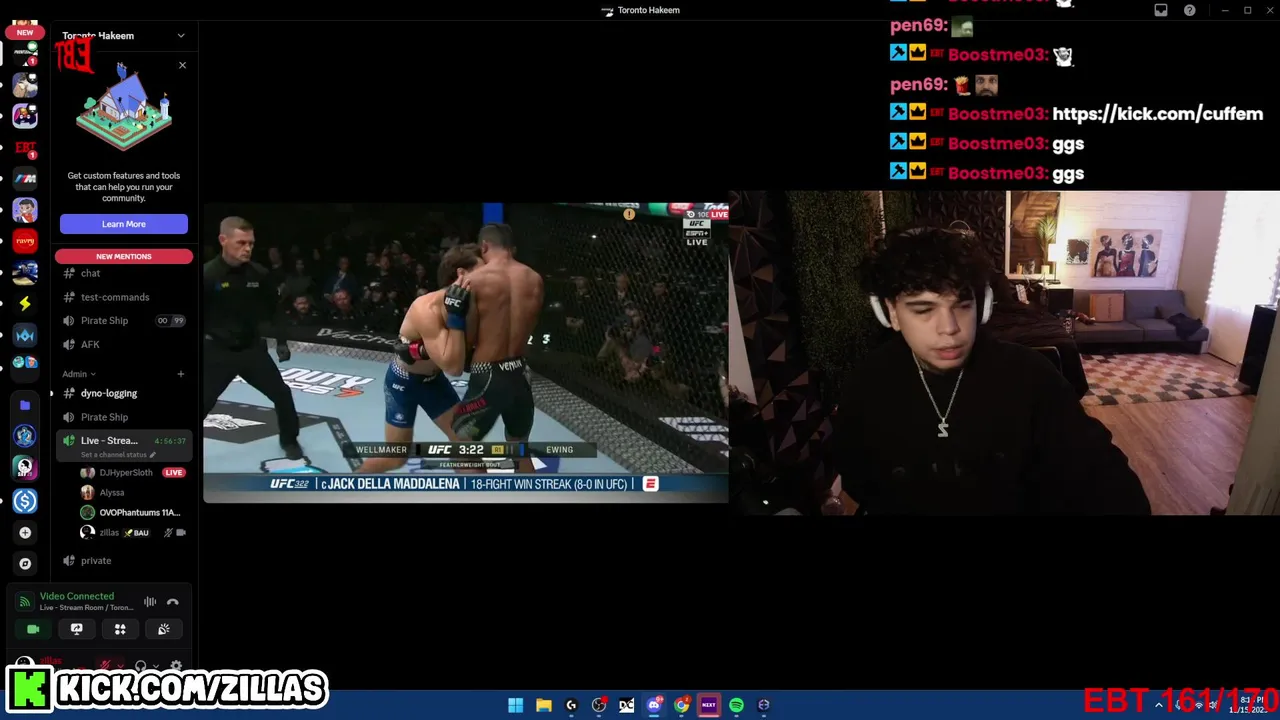1280x720 pixels.
Task: Open the EBT server icon in sidebar
Action: click(25, 148)
